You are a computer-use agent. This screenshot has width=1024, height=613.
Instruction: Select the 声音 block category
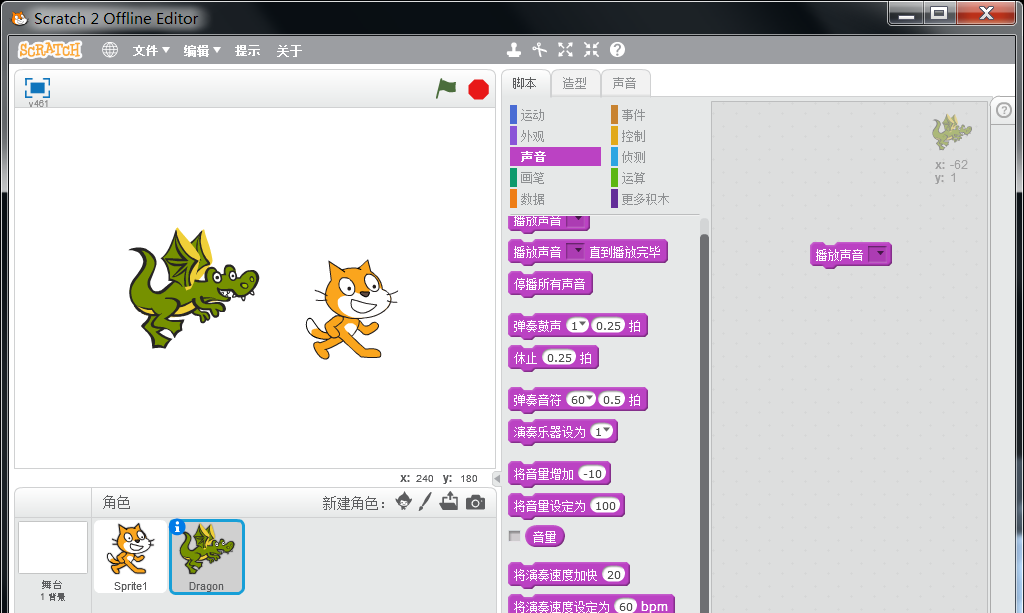pos(555,157)
